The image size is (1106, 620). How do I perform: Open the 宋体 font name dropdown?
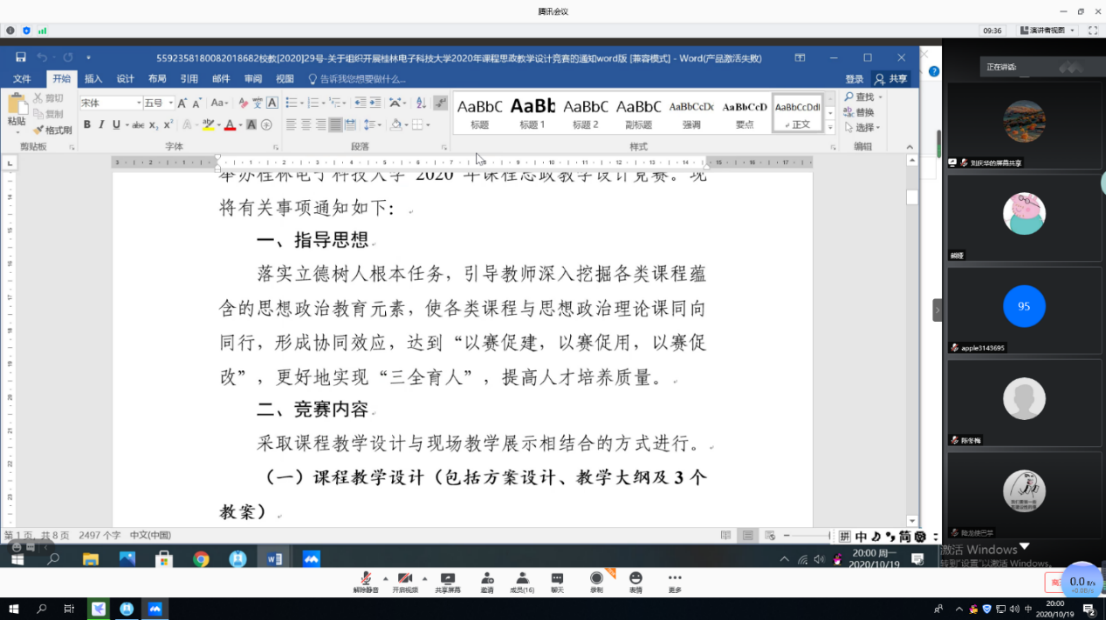138,103
